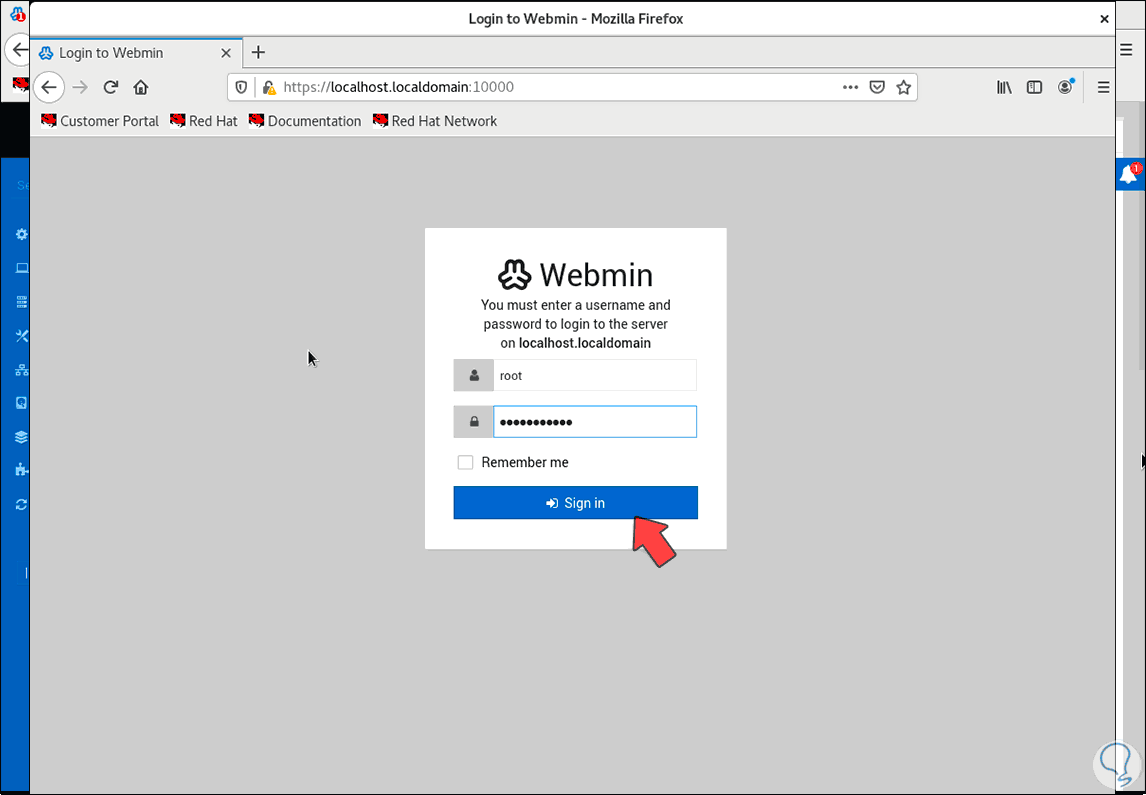Open the Firefox account icon

coord(1066,87)
